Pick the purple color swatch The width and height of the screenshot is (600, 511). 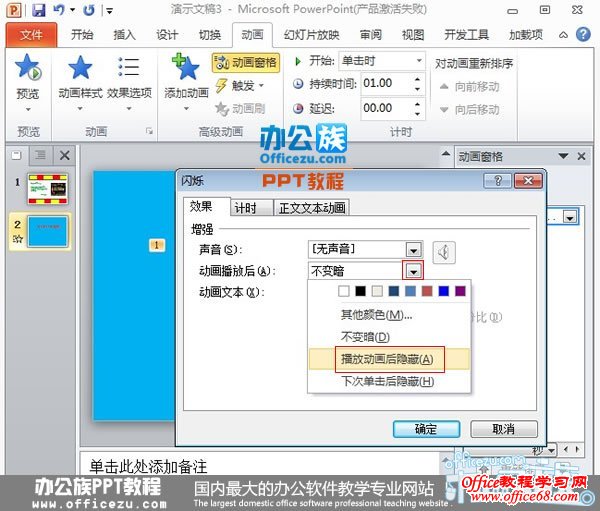click(x=460, y=291)
